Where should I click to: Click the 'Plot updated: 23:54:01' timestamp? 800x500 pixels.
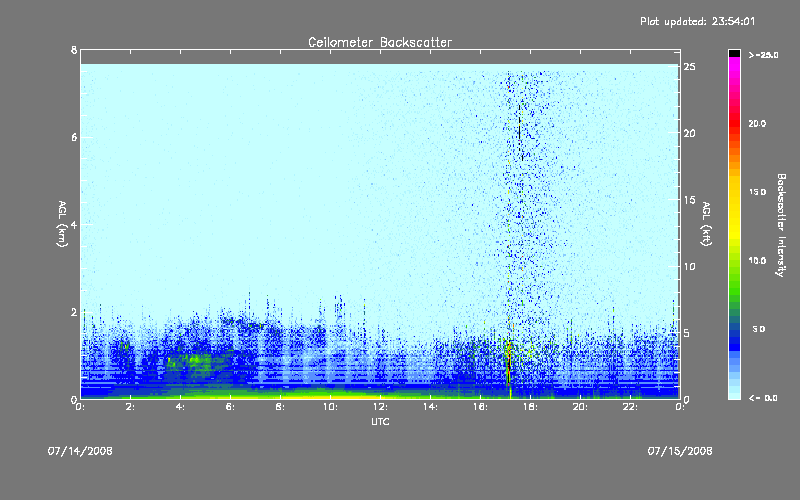pyautogui.click(x=697, y=21)
